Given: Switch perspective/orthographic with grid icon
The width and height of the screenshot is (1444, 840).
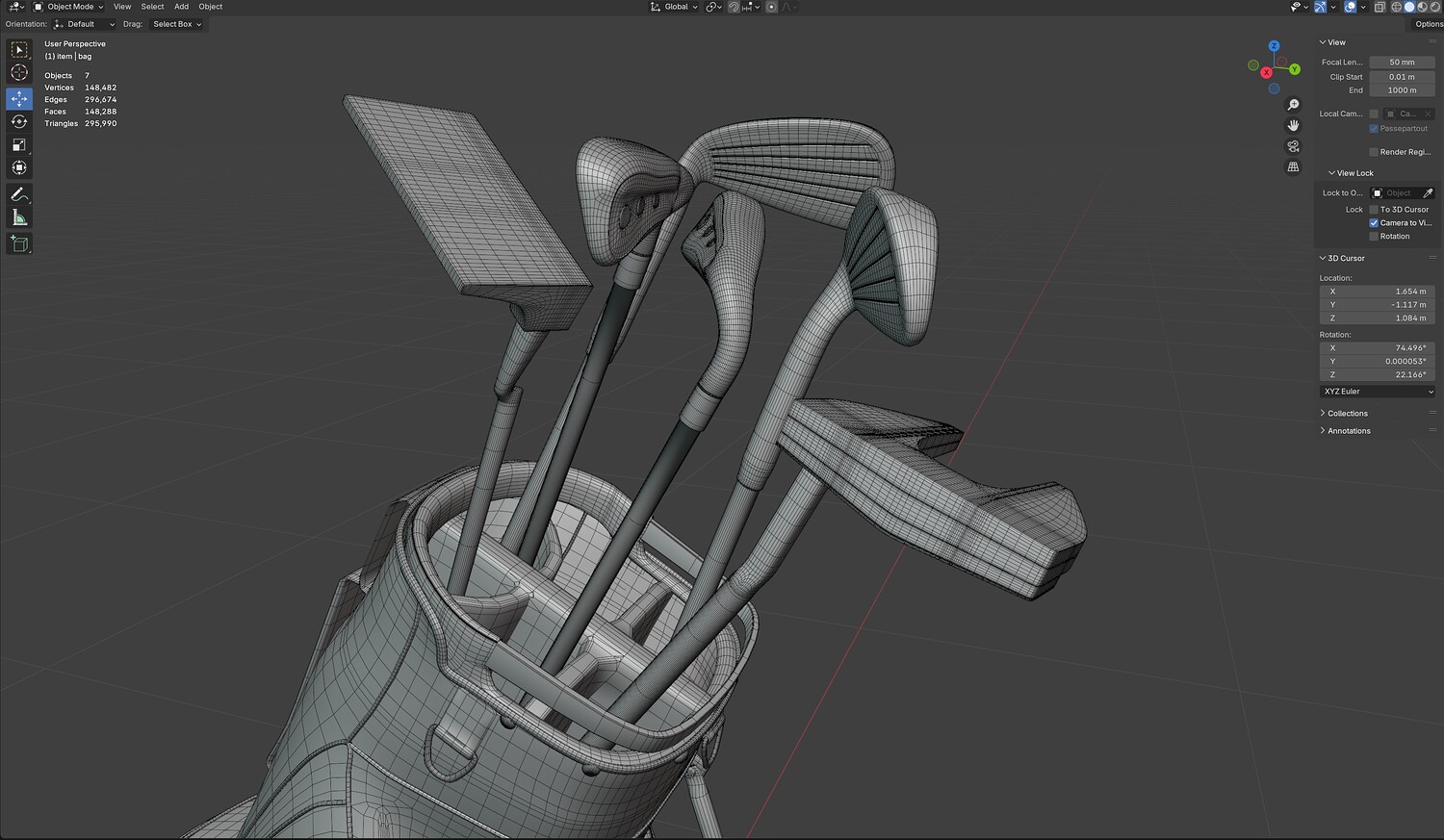Looking at the screenshot, I should click(1294, 167).
